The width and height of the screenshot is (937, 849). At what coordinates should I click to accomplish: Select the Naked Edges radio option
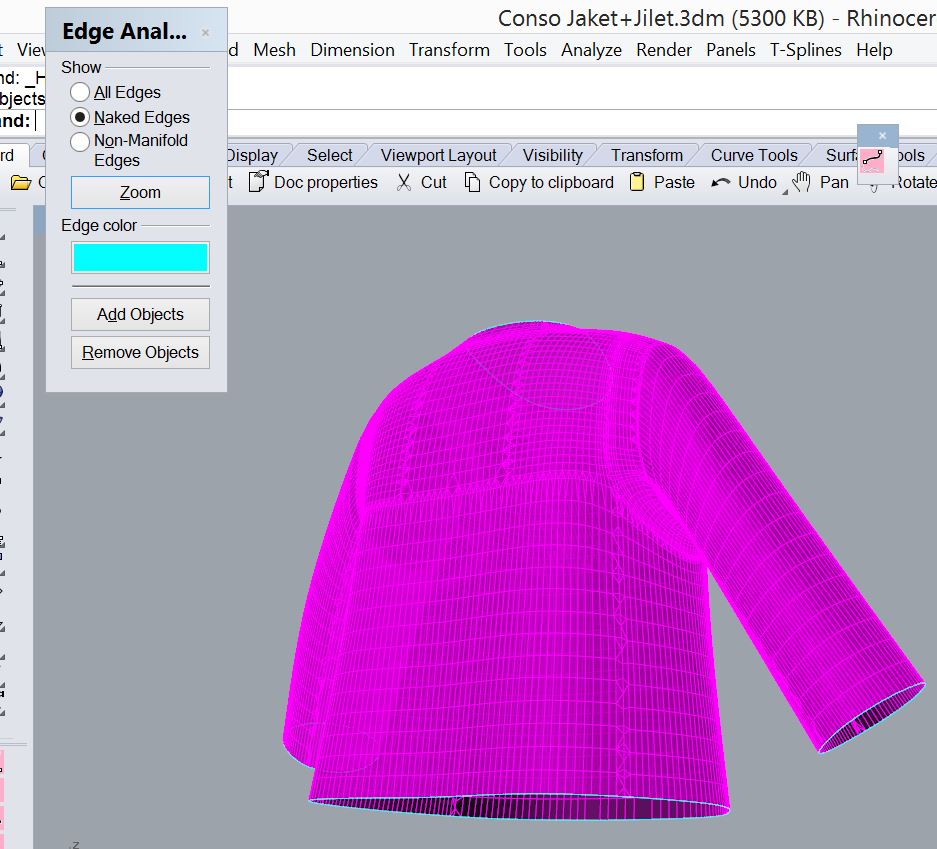coord(80,117)
